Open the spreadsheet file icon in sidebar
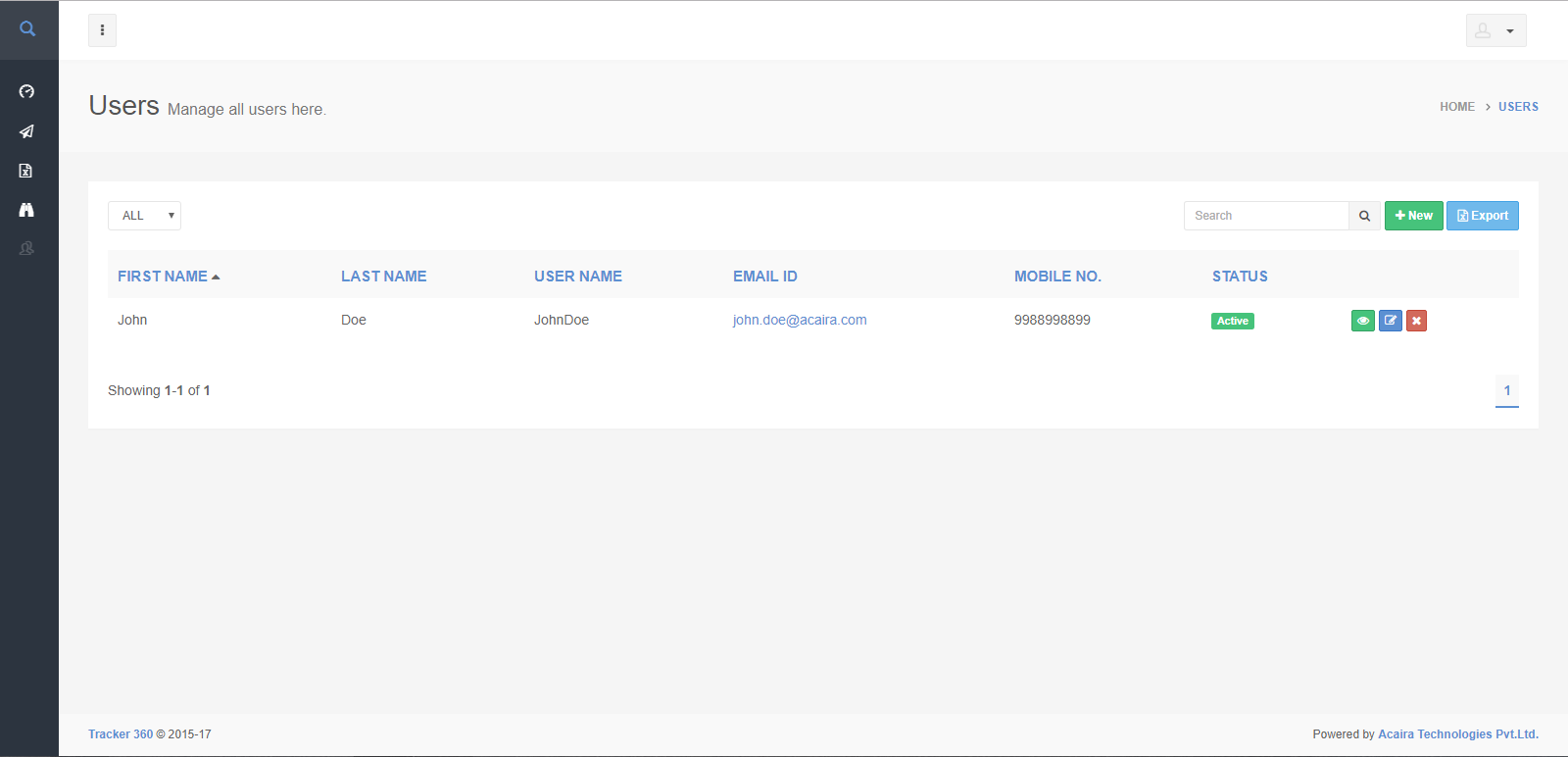Viewport: 1568px width, 757px height. click(26, 171)
